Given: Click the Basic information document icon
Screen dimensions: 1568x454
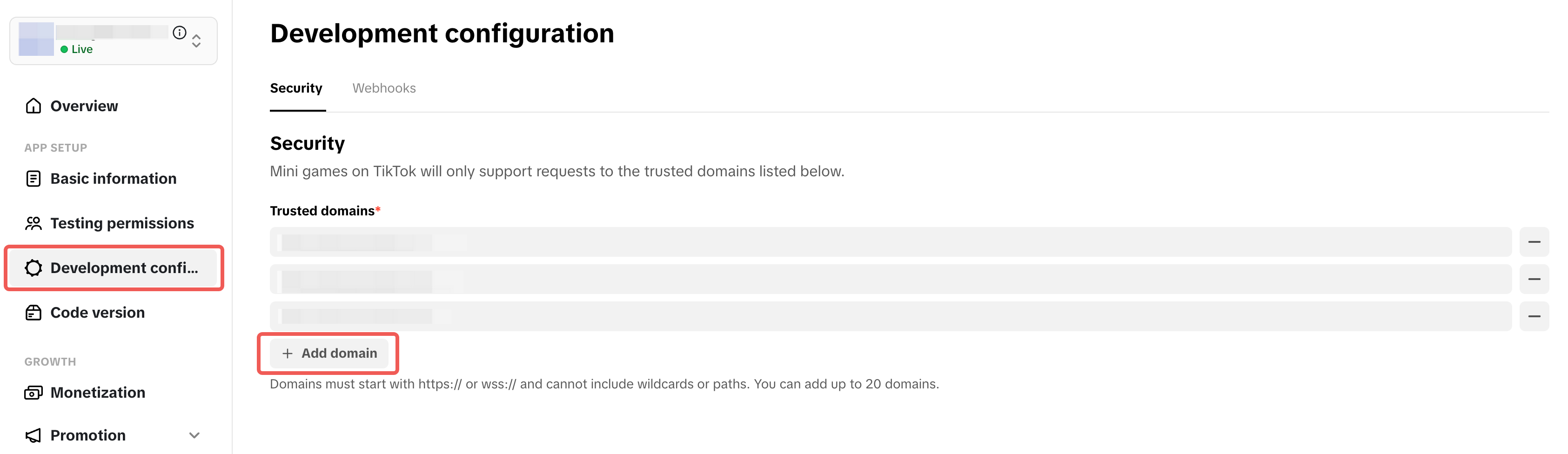Looking at the screenshot, I should click(x=34, y=178).
